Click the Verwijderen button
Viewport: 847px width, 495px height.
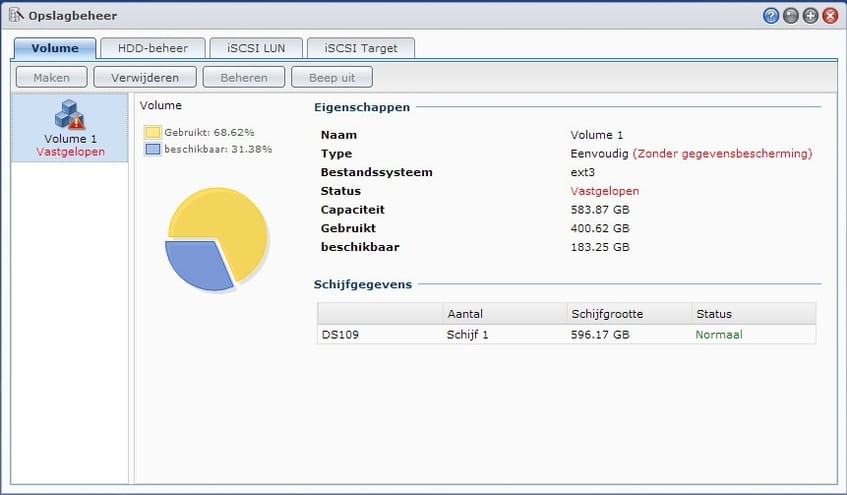(144, 77)
